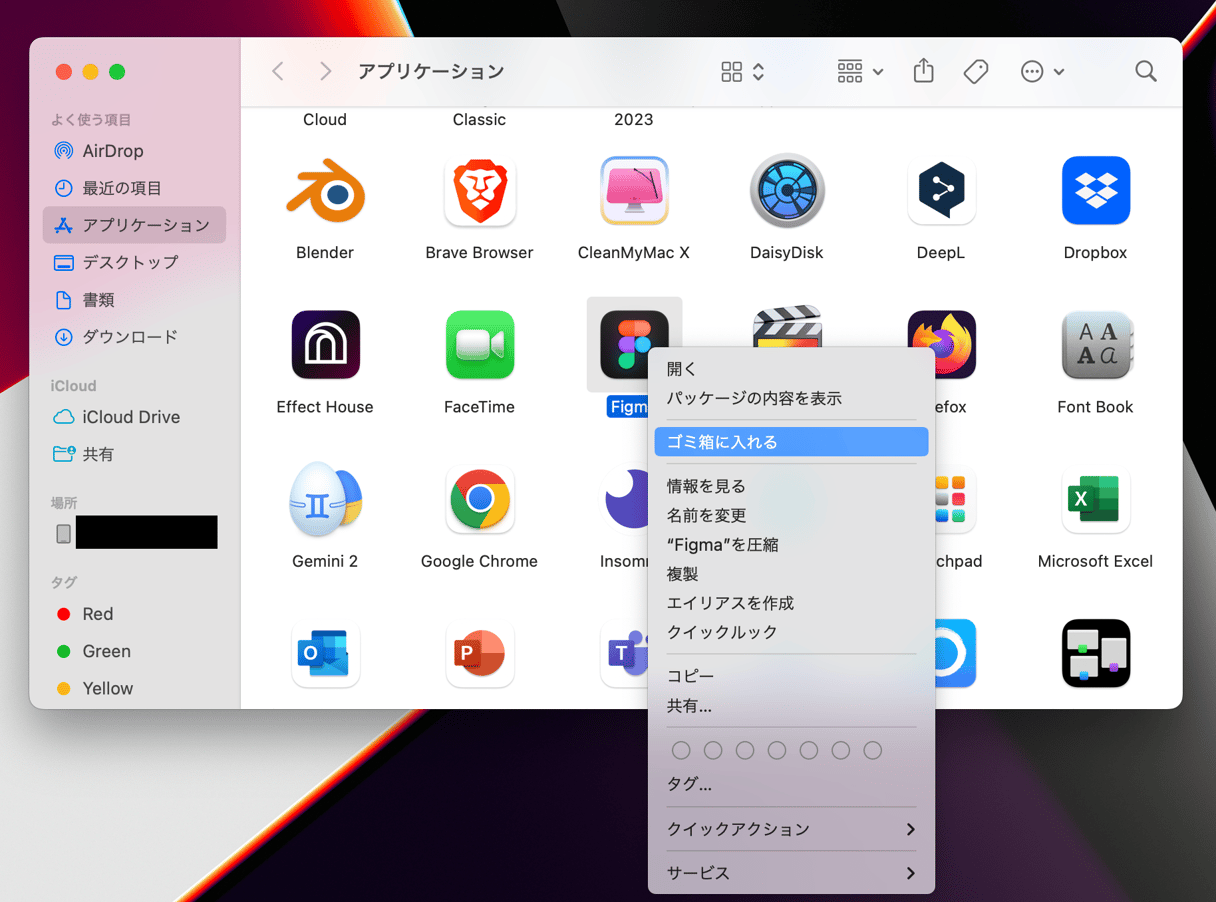Expand the クイックアクション submenu
The width and height of the screenshot is (1216, 902).
click(x=791, y=829)
